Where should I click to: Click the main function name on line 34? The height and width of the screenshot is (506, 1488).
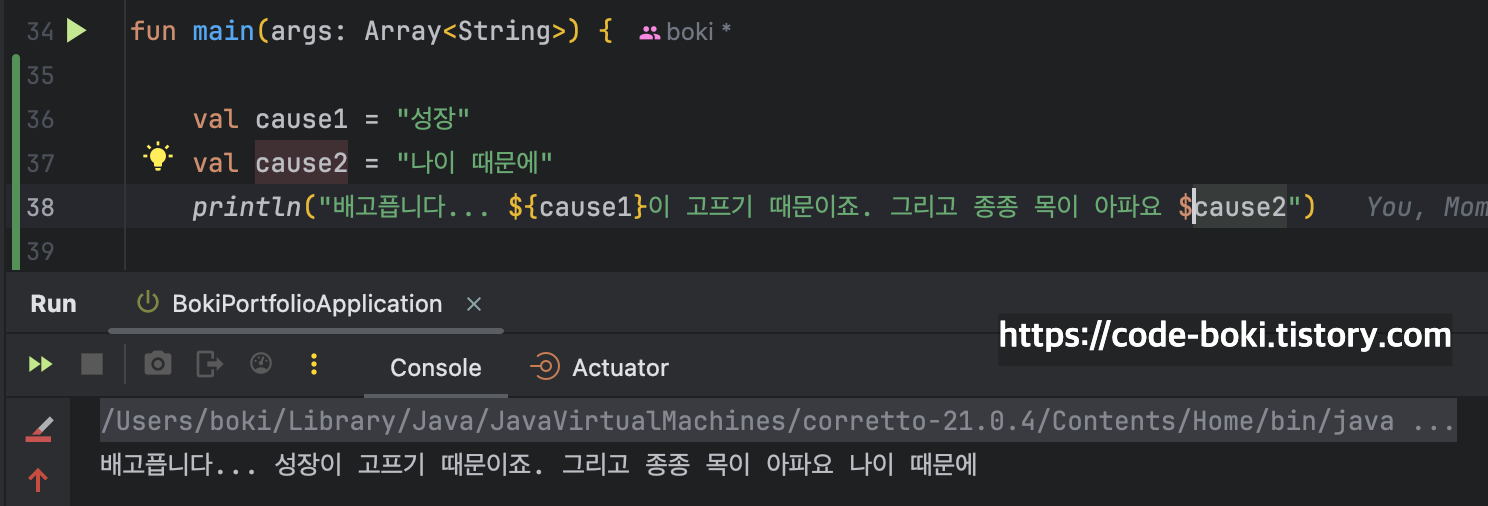224,32
